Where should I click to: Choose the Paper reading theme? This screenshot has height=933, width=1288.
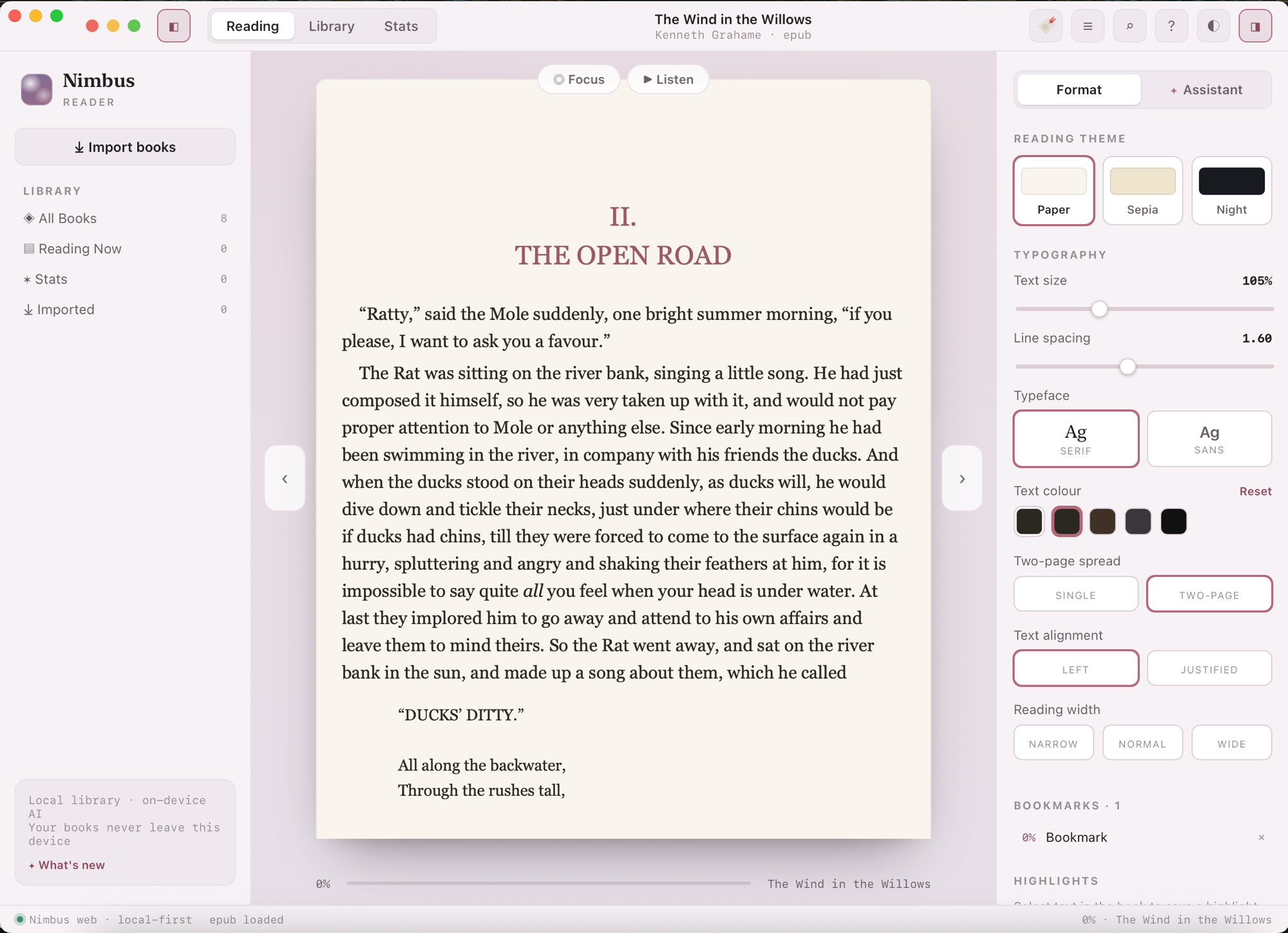click(x=1054, y=191)
